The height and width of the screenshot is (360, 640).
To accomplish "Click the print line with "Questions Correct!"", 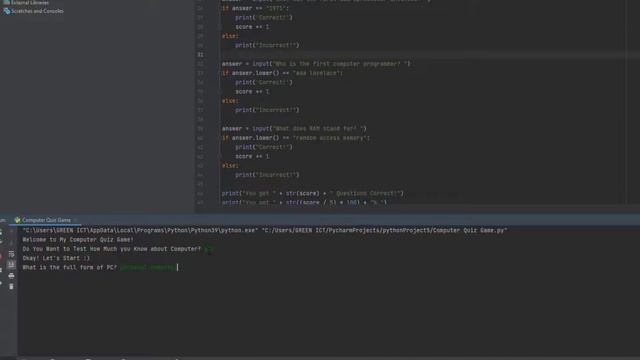I will click(313, 193).
